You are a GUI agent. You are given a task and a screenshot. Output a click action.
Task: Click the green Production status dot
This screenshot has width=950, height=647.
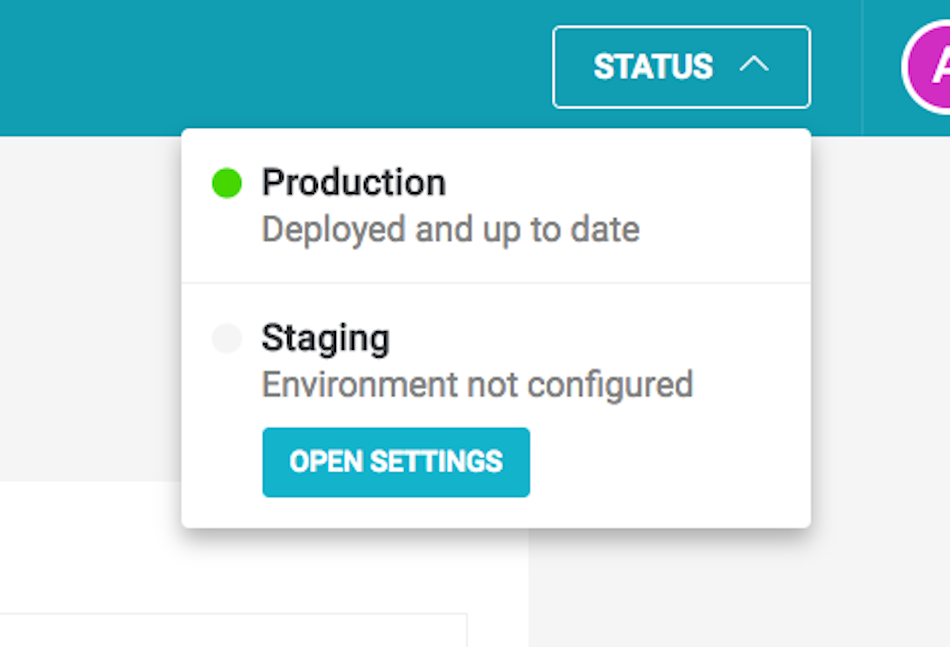click(x=227, y=183)
